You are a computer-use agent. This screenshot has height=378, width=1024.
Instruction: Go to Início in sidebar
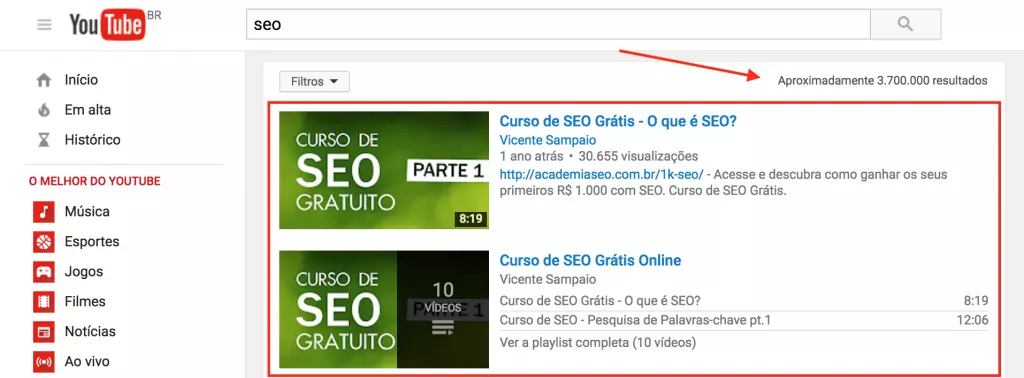point(81,80)
